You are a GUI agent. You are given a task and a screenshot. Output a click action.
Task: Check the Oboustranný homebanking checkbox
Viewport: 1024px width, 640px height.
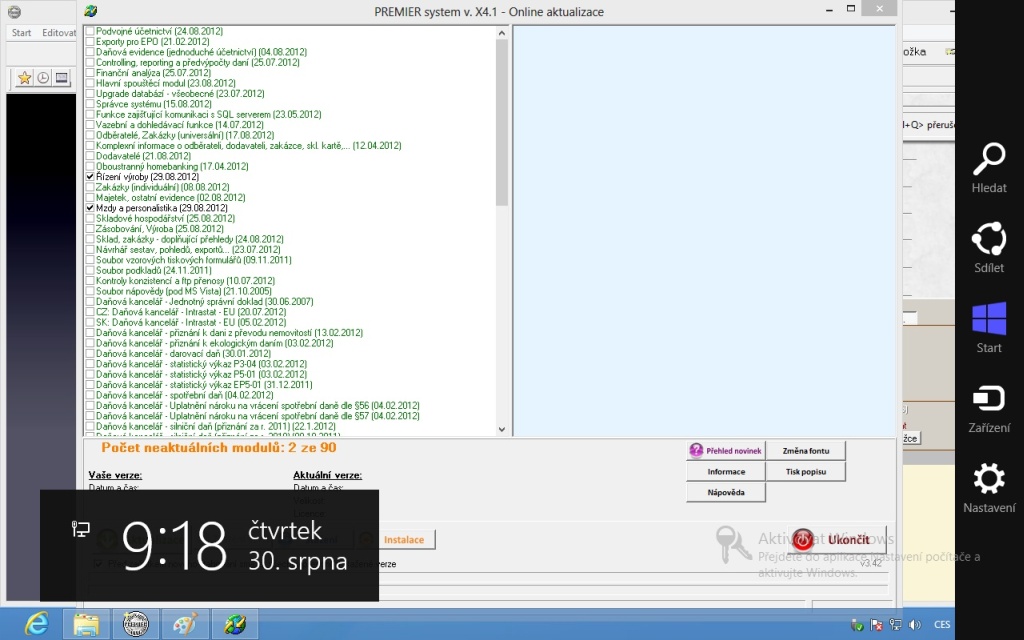point(90,167)
